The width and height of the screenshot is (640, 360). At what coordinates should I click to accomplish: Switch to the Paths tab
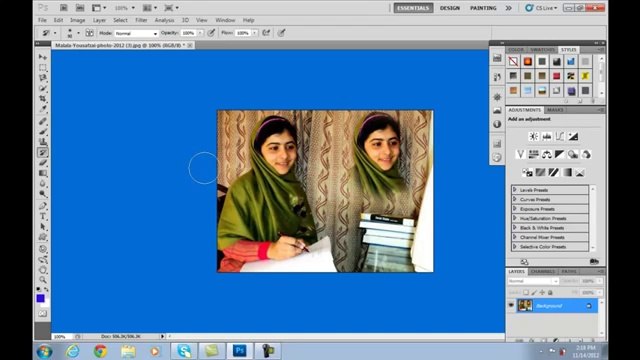point(569,271)
